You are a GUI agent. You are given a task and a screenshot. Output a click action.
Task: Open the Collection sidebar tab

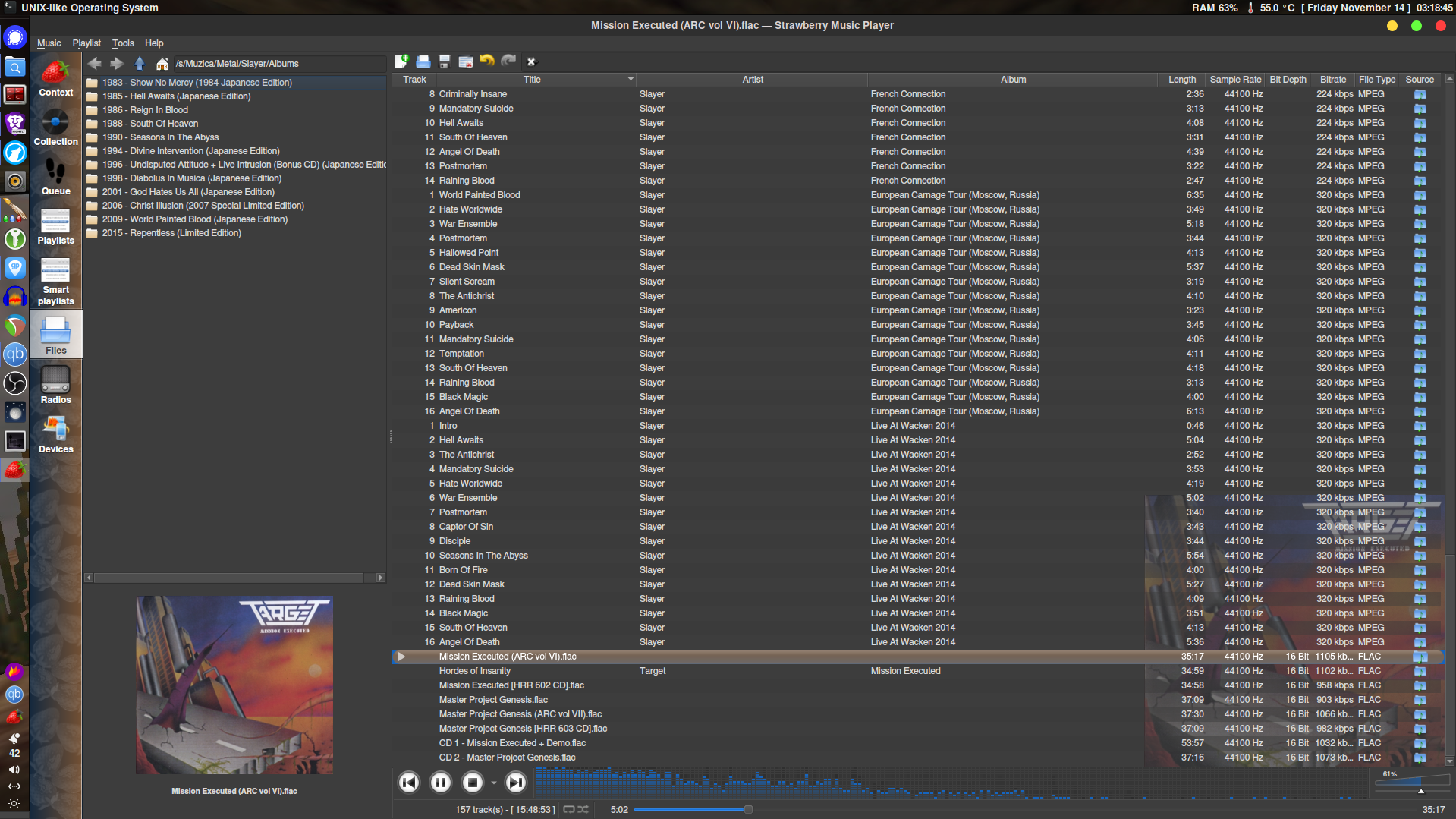coord(56,128)
